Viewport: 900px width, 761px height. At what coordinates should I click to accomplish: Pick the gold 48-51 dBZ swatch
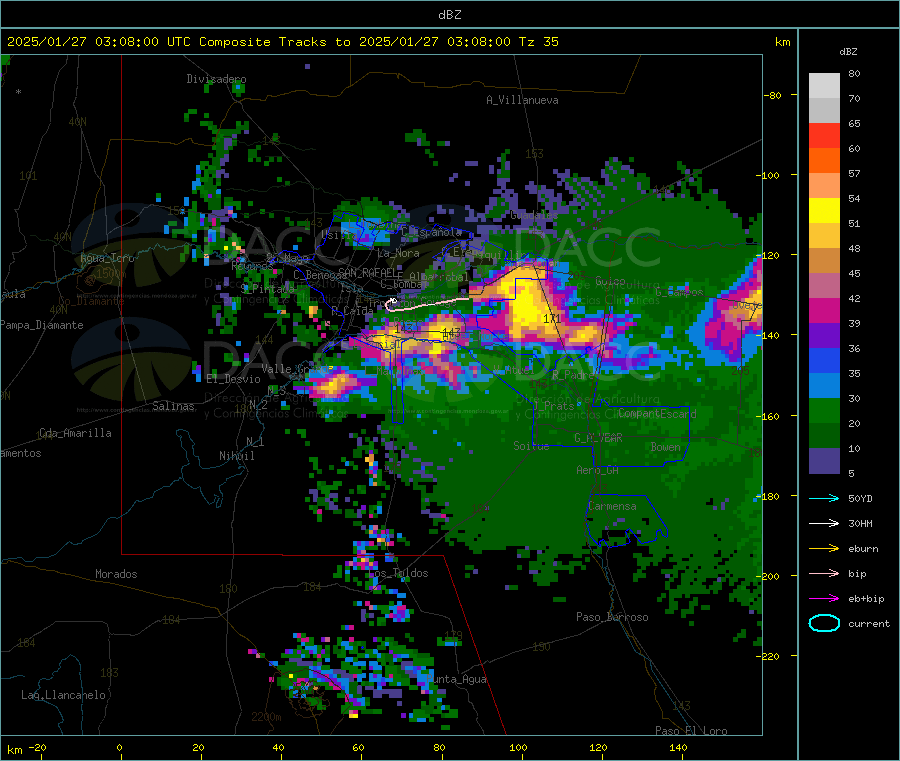pyautogui.click(x=824, y=235)
